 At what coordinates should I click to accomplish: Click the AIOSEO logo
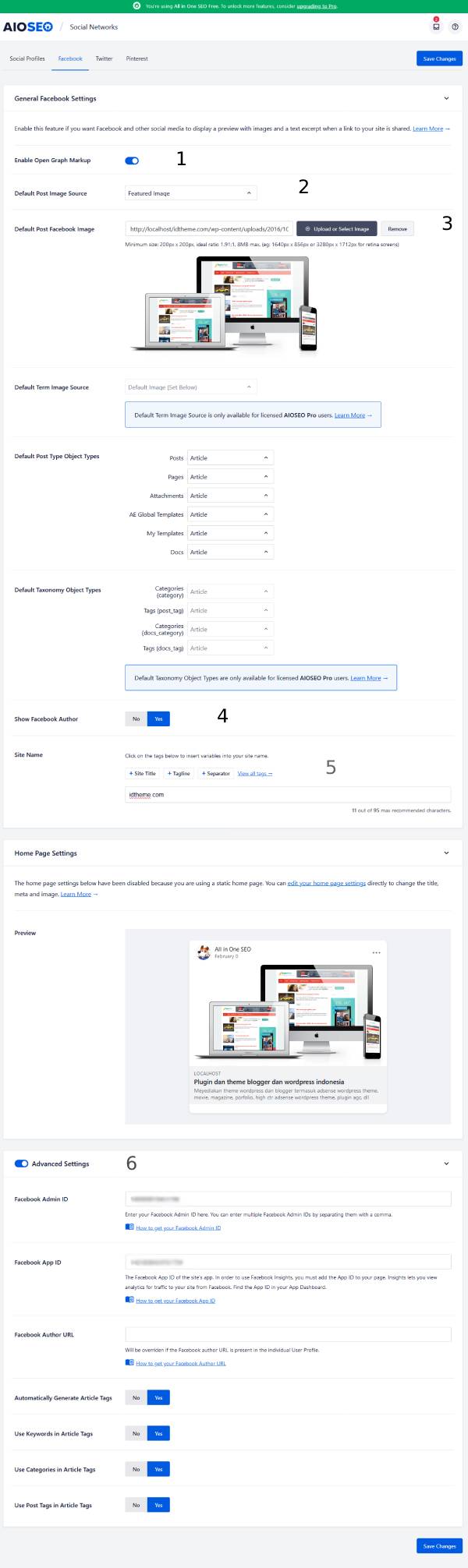pyautogui.click(x=27, y=26)
